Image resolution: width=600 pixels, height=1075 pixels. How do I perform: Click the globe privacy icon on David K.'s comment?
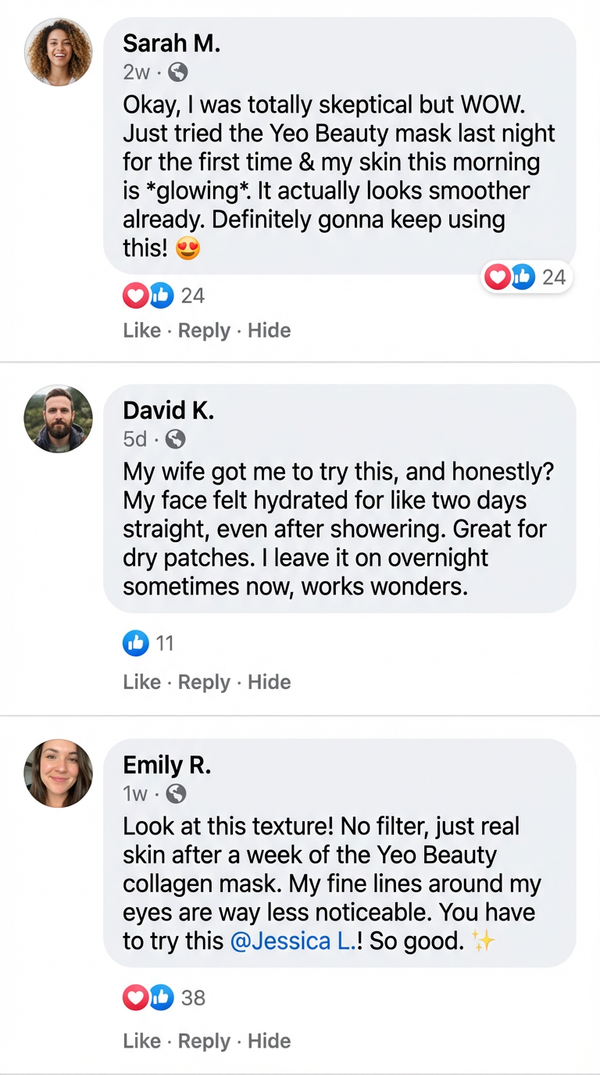click(x=176, y=439)
